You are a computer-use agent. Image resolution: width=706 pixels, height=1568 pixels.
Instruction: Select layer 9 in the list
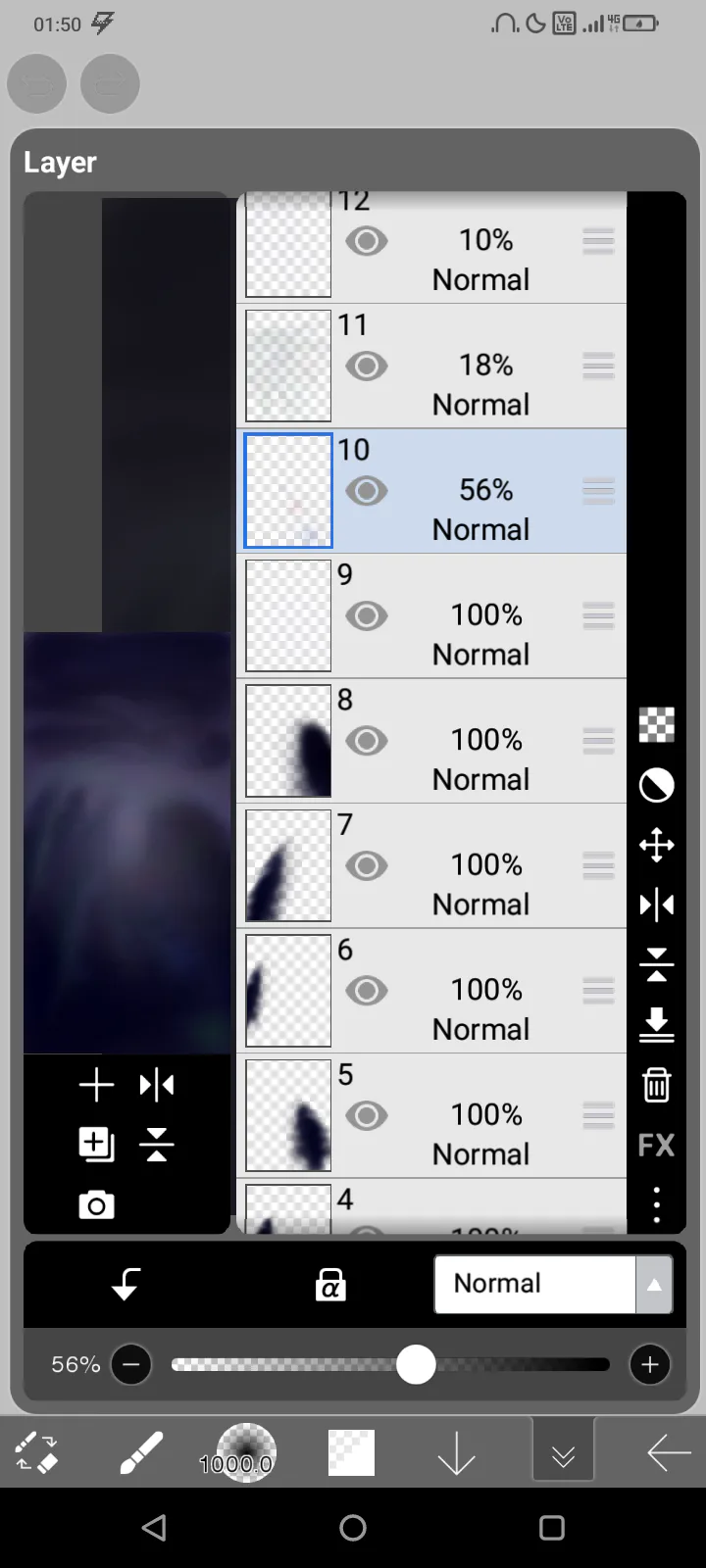(x=431, y=615)
